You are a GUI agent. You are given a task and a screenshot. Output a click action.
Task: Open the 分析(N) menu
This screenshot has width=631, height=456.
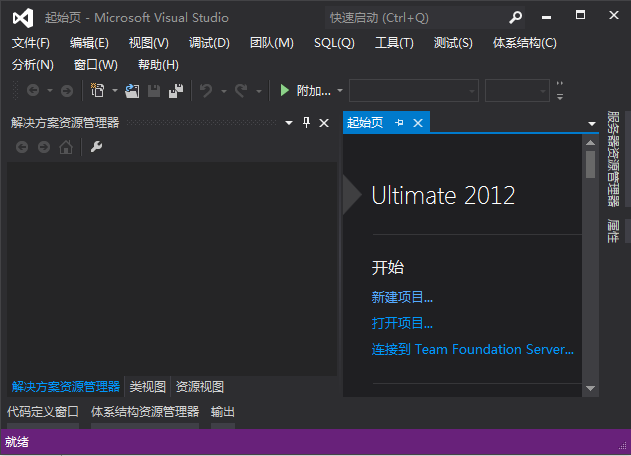pos(33,65)
